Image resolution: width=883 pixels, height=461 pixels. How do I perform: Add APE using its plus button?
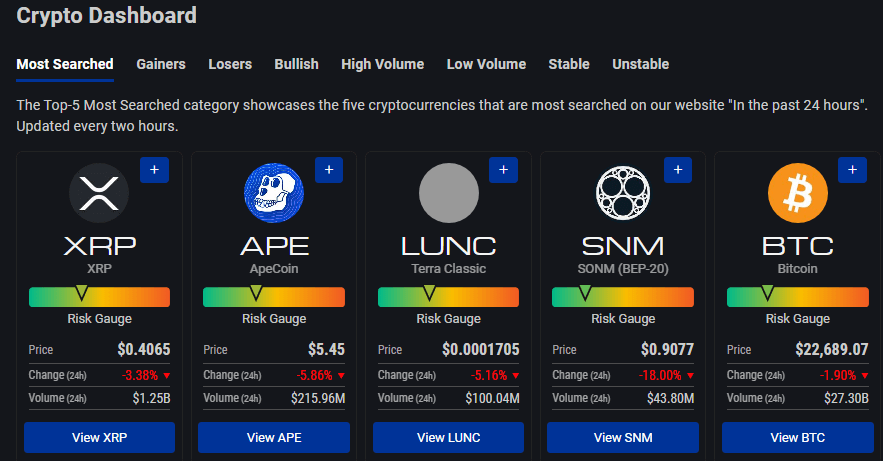pos(329,170)
